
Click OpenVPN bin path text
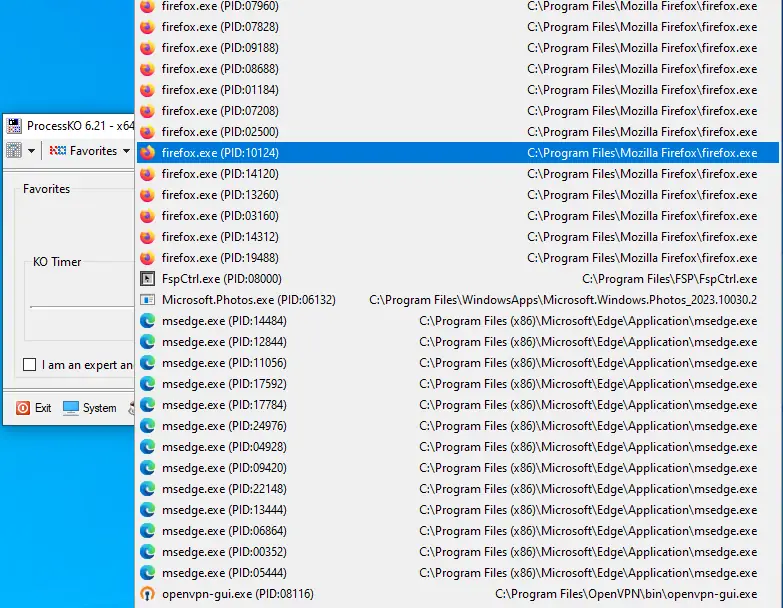click(626, 594)
